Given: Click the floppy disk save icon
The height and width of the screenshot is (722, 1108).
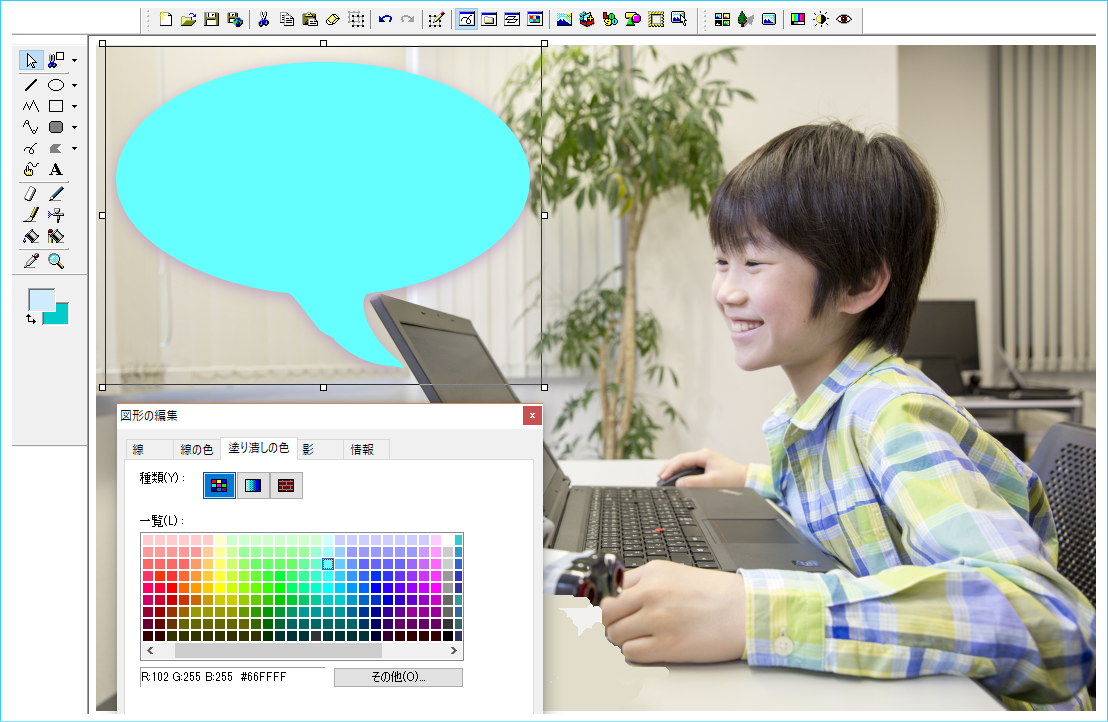Looking at the screenshot, I should click(x=211, y=19).
